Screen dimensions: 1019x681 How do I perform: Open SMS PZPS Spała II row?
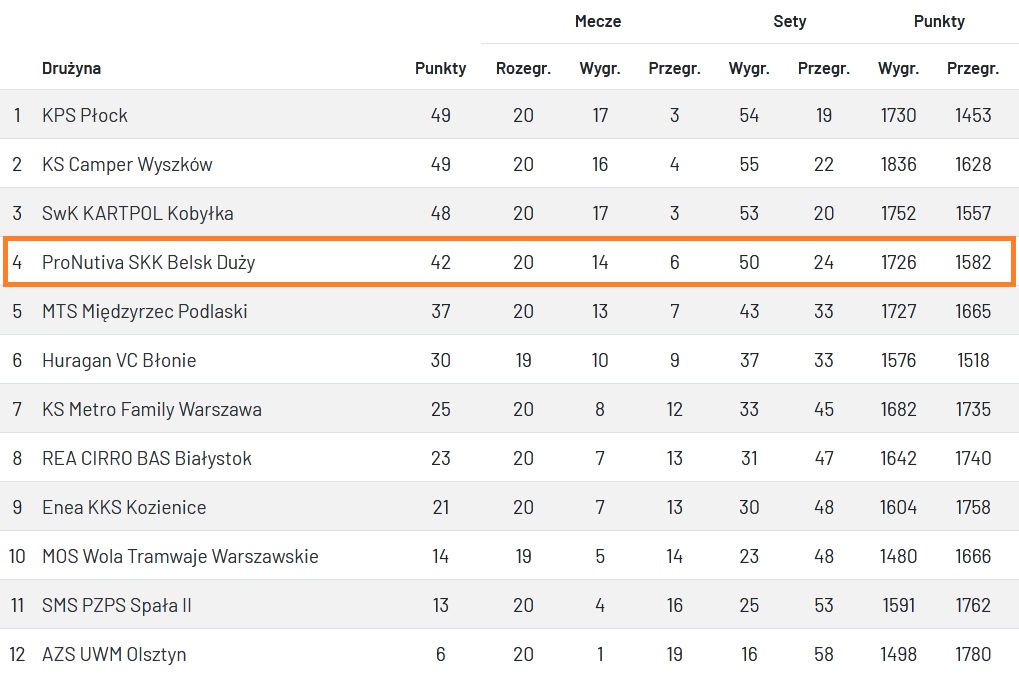click(116, 605)
